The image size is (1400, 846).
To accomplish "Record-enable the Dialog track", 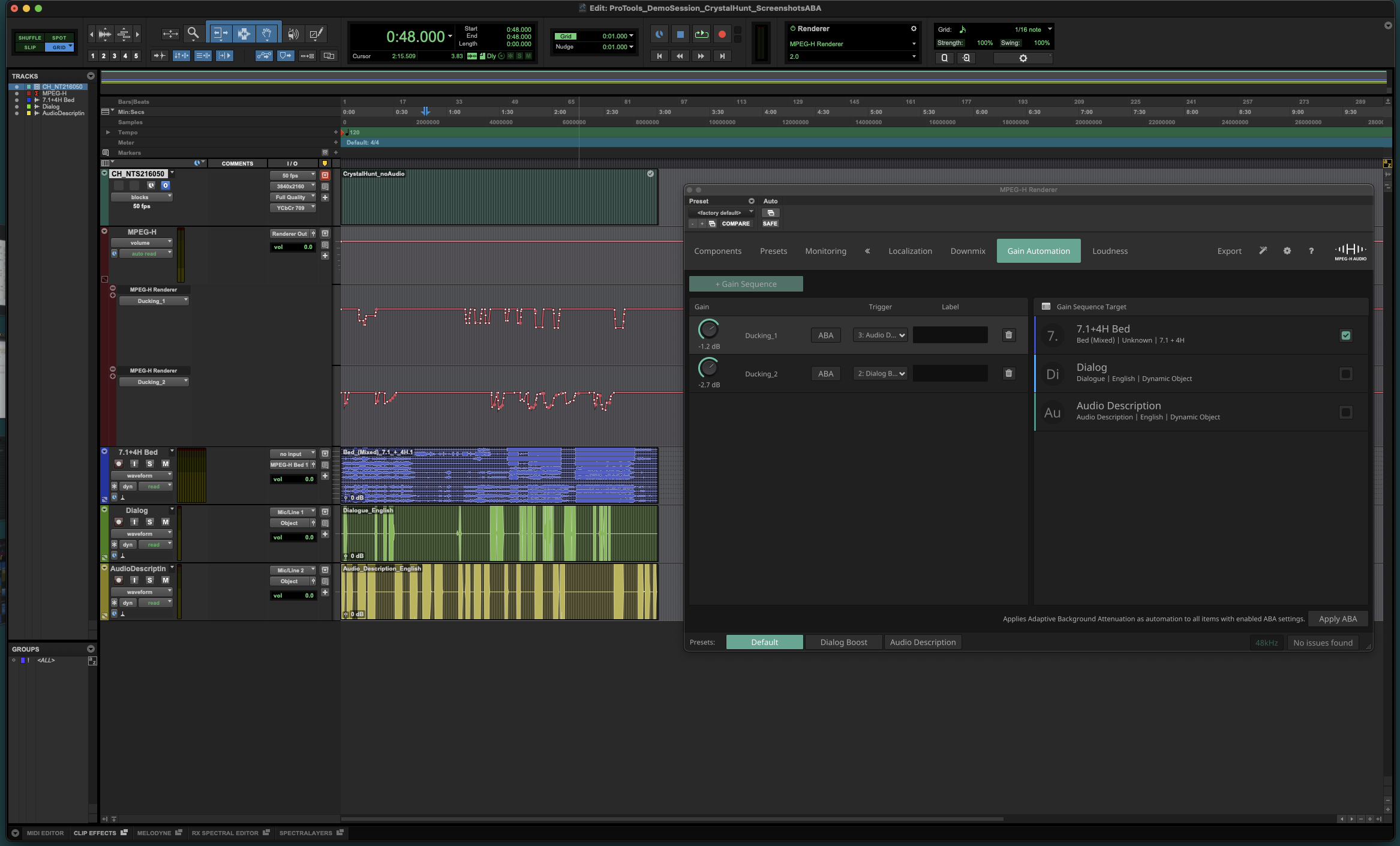I will coord(119,522).
